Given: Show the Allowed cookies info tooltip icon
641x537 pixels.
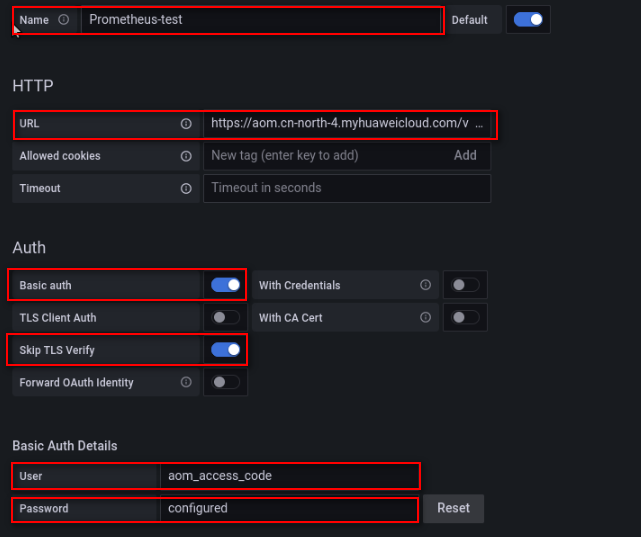Looking at the screenshot, I should coord(186,156).
